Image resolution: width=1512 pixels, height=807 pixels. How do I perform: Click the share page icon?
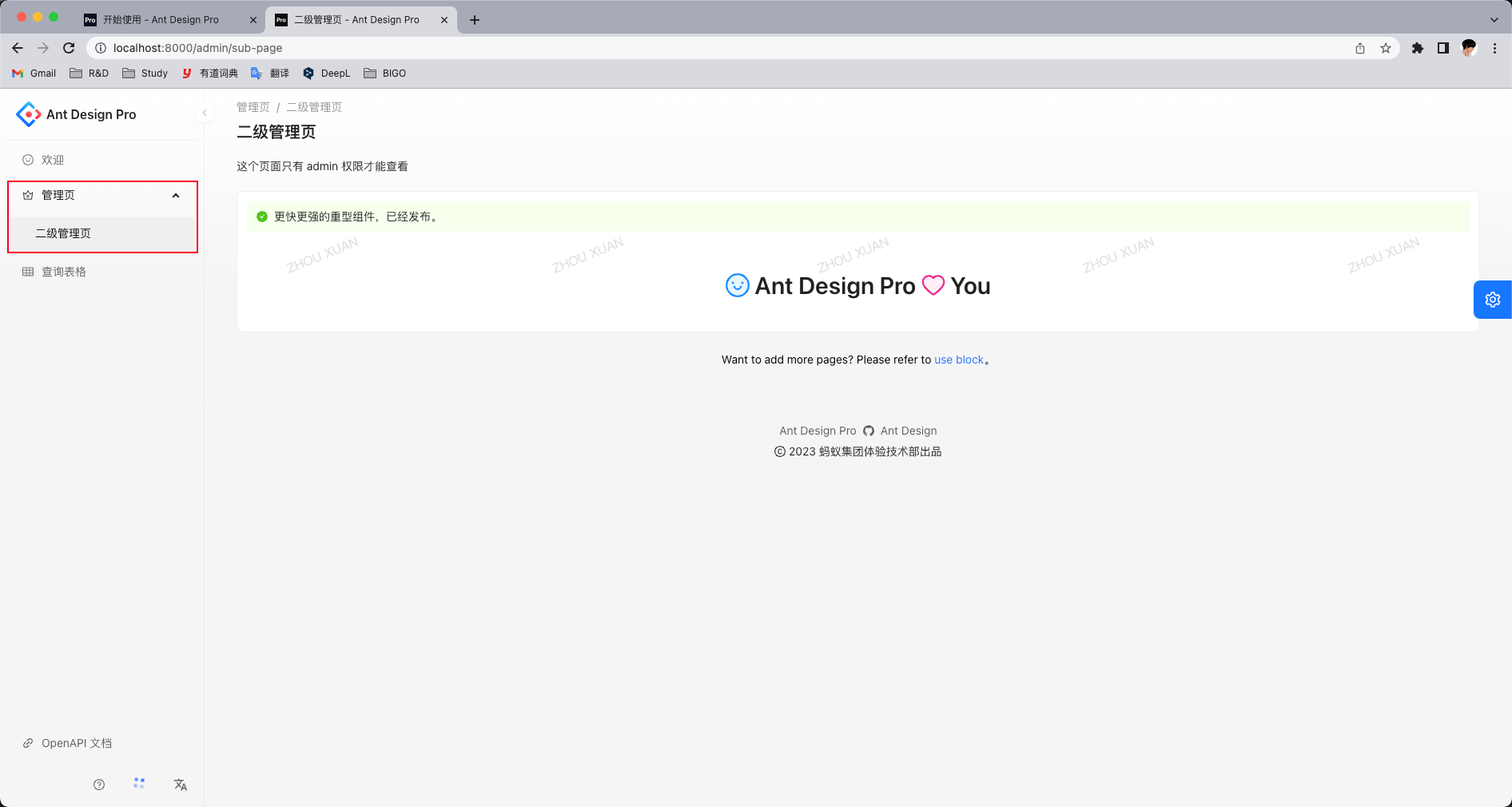tap(1360, 48)
